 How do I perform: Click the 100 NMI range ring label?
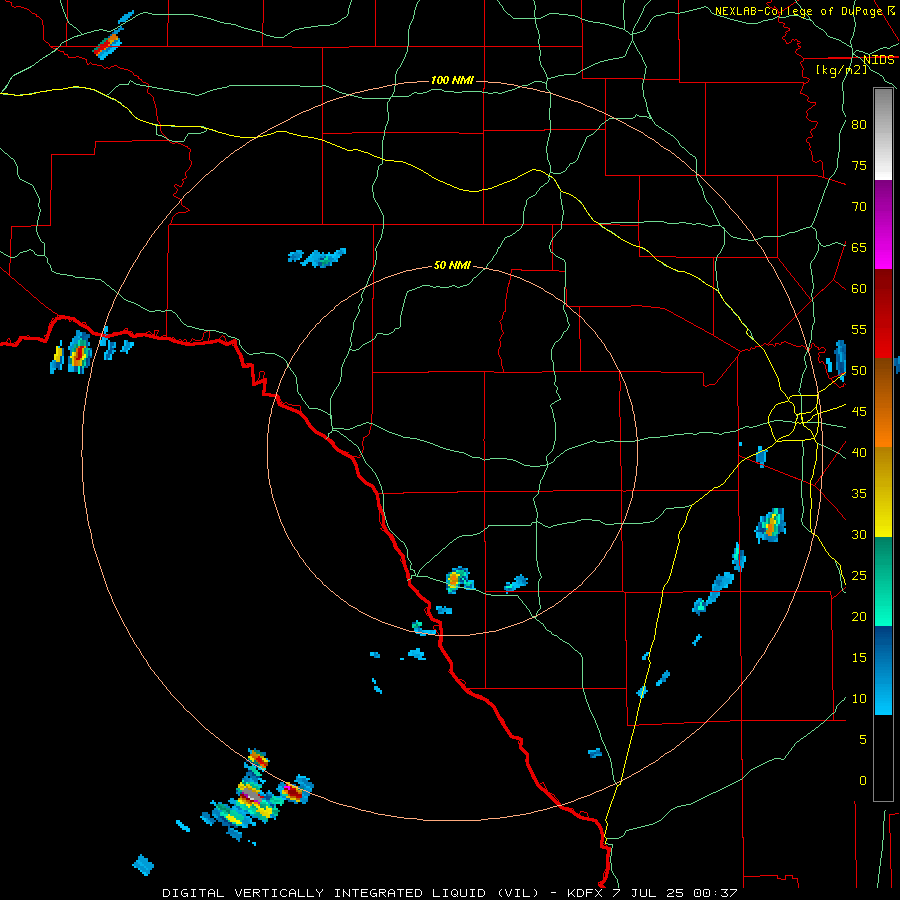point(452,80)
